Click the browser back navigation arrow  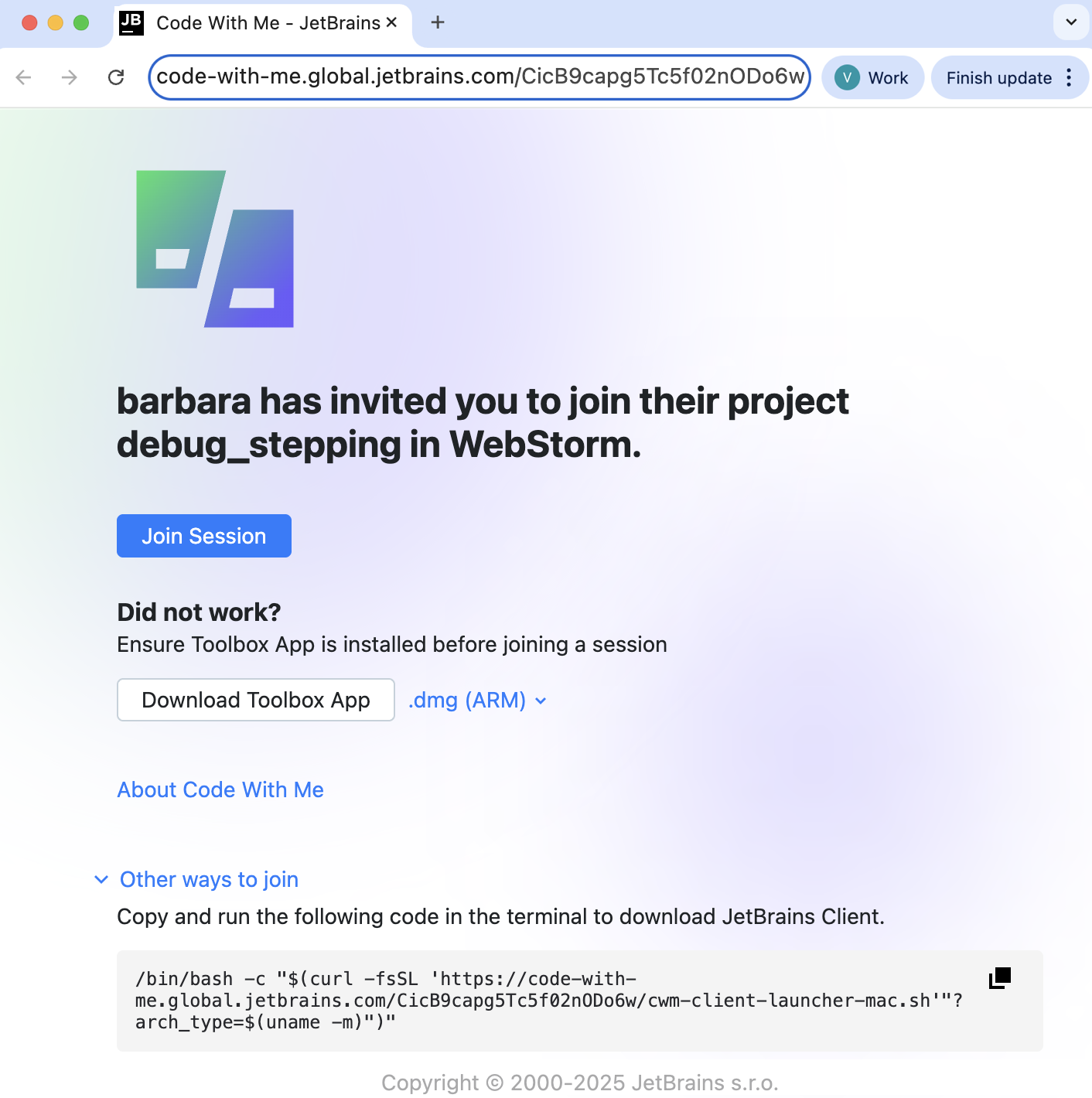coord(23,77)
